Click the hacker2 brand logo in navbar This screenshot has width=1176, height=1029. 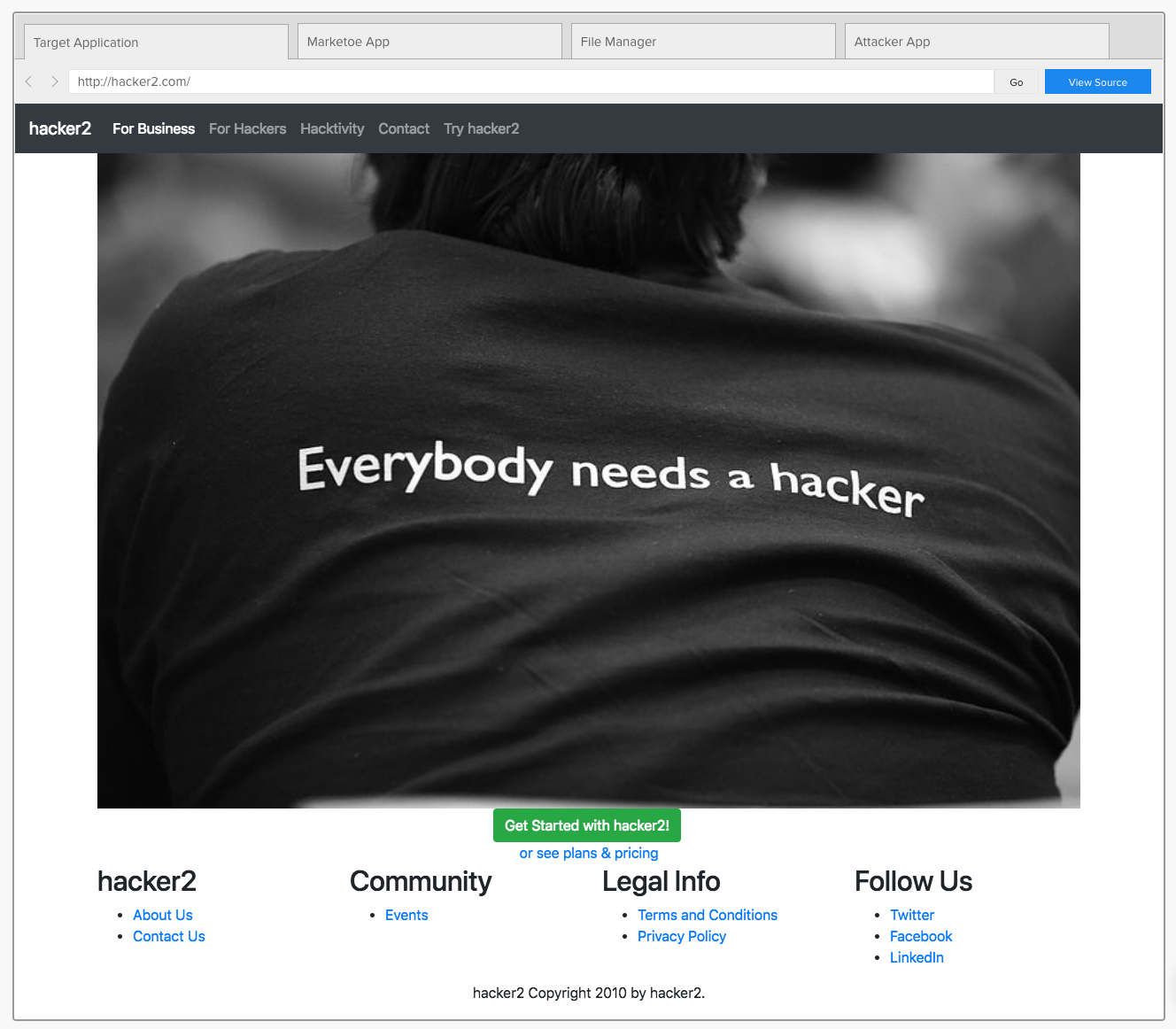60,128
